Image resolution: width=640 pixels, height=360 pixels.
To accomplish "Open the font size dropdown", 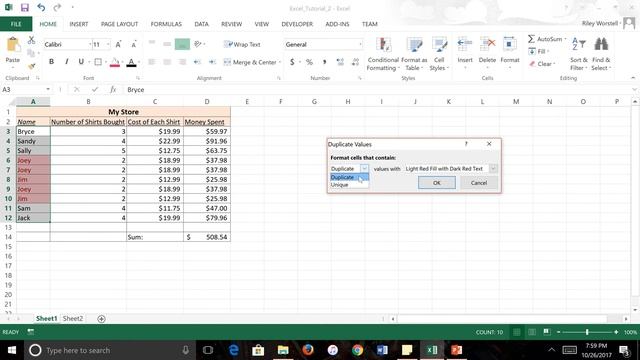I will click(x=108, y=44).
